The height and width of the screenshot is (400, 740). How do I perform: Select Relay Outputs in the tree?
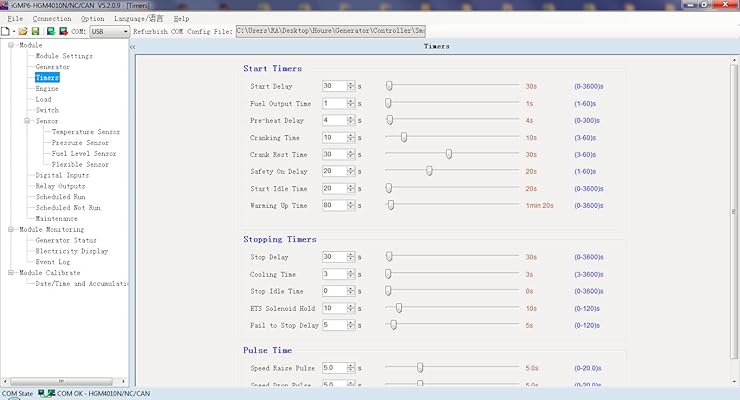pos(60,186)
